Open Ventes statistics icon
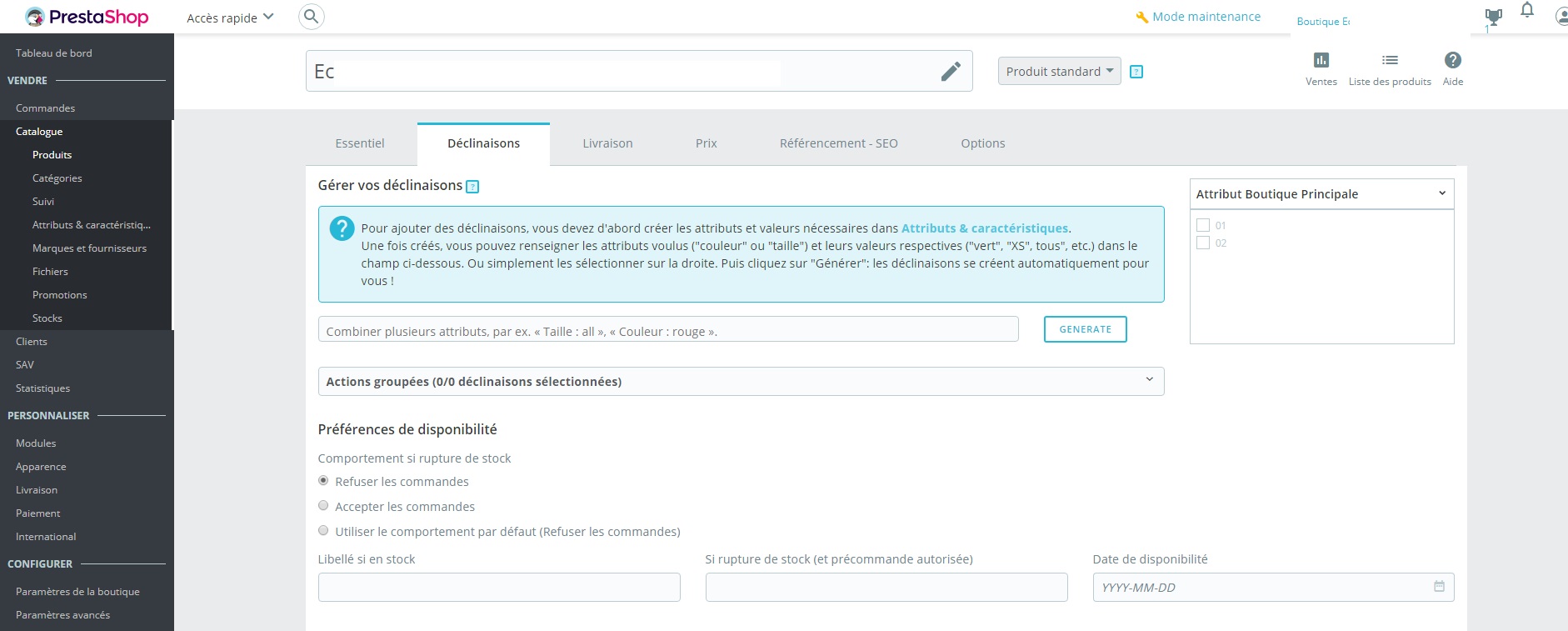 [x=1321, y=60]
